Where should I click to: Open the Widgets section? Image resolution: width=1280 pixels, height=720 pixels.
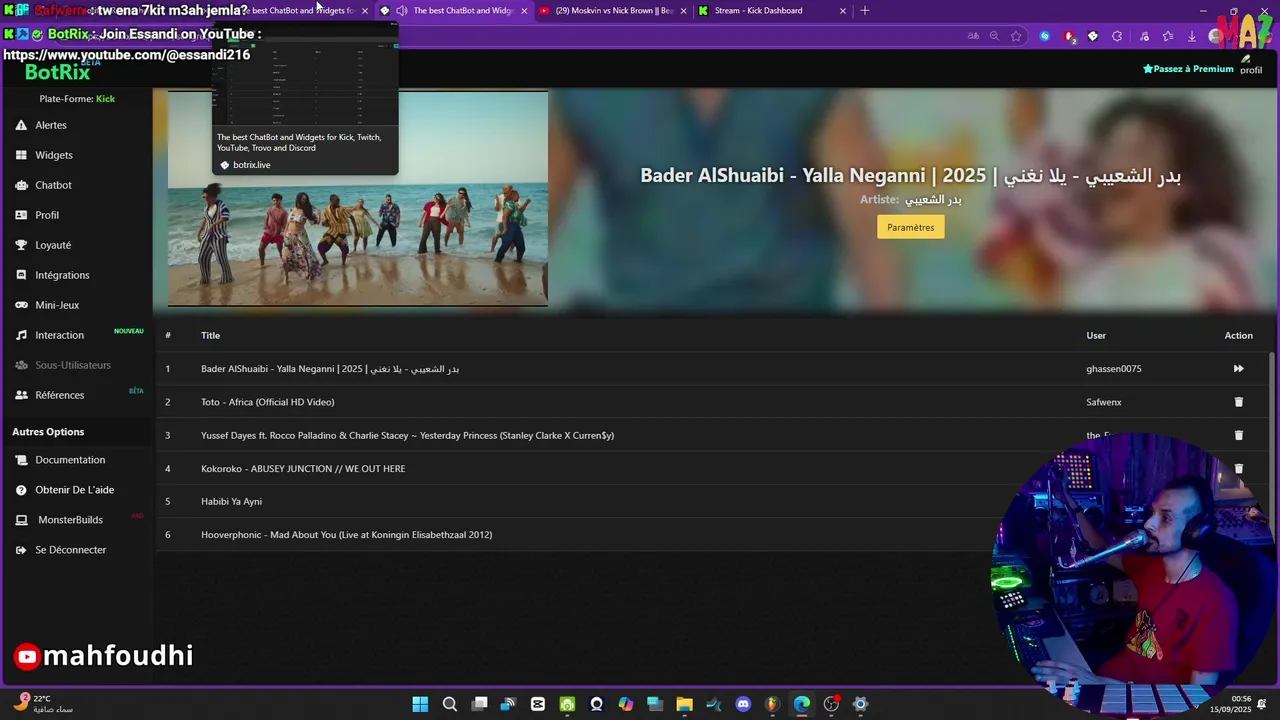pyautogui.click(x=54, y=155)
